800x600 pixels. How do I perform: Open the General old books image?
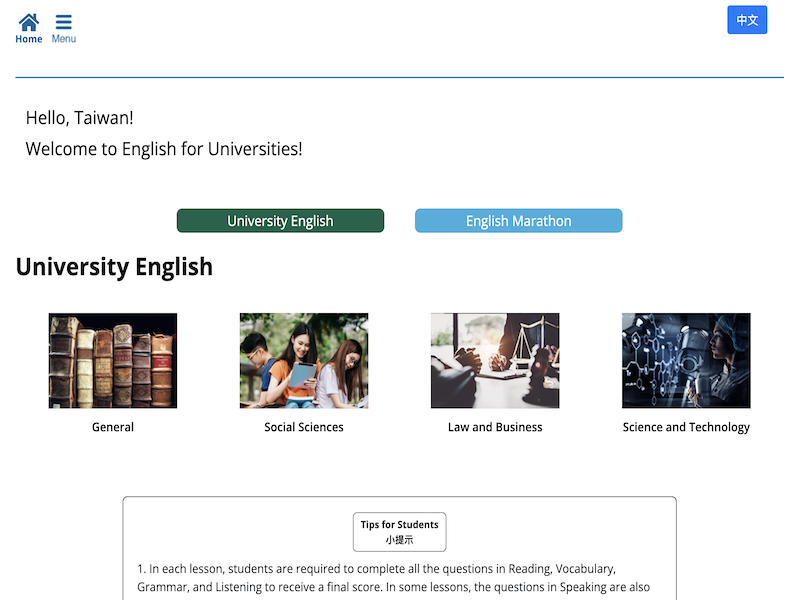pyautogui.click(x=113, y=360)
